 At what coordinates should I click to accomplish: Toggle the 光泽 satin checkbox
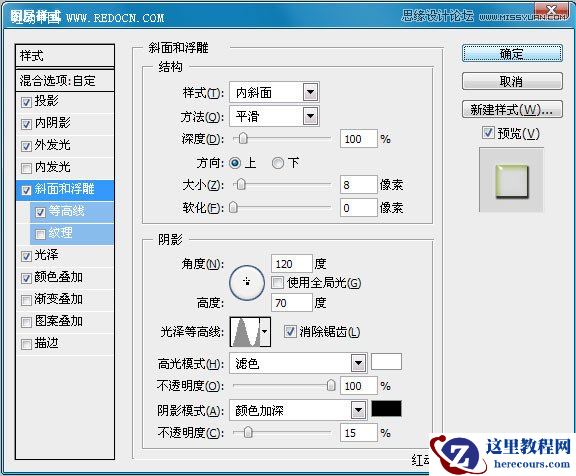[26, 256]
